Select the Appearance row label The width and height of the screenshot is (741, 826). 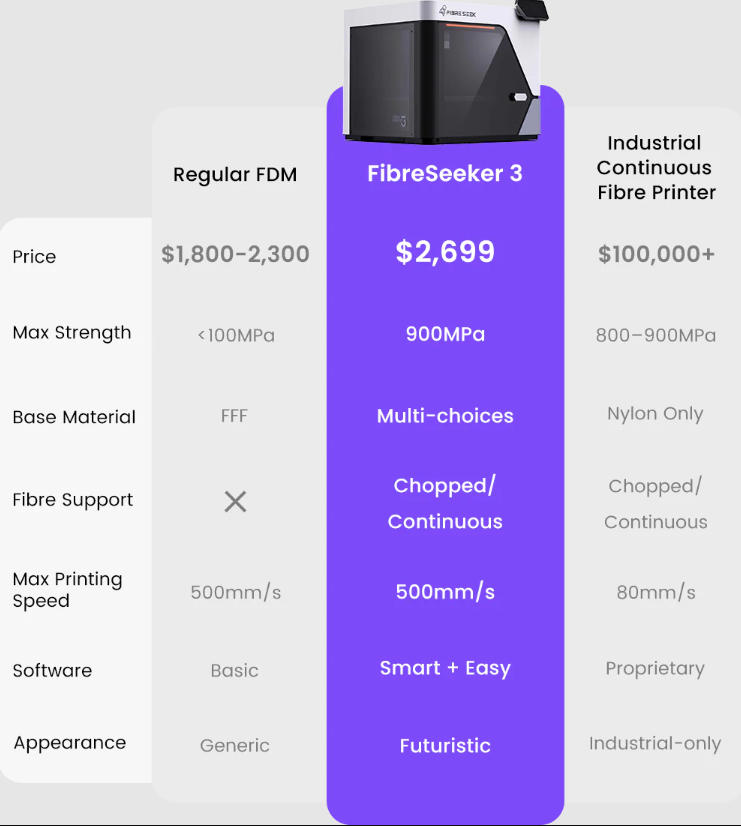pyautogui.click(x=70, y=743)
